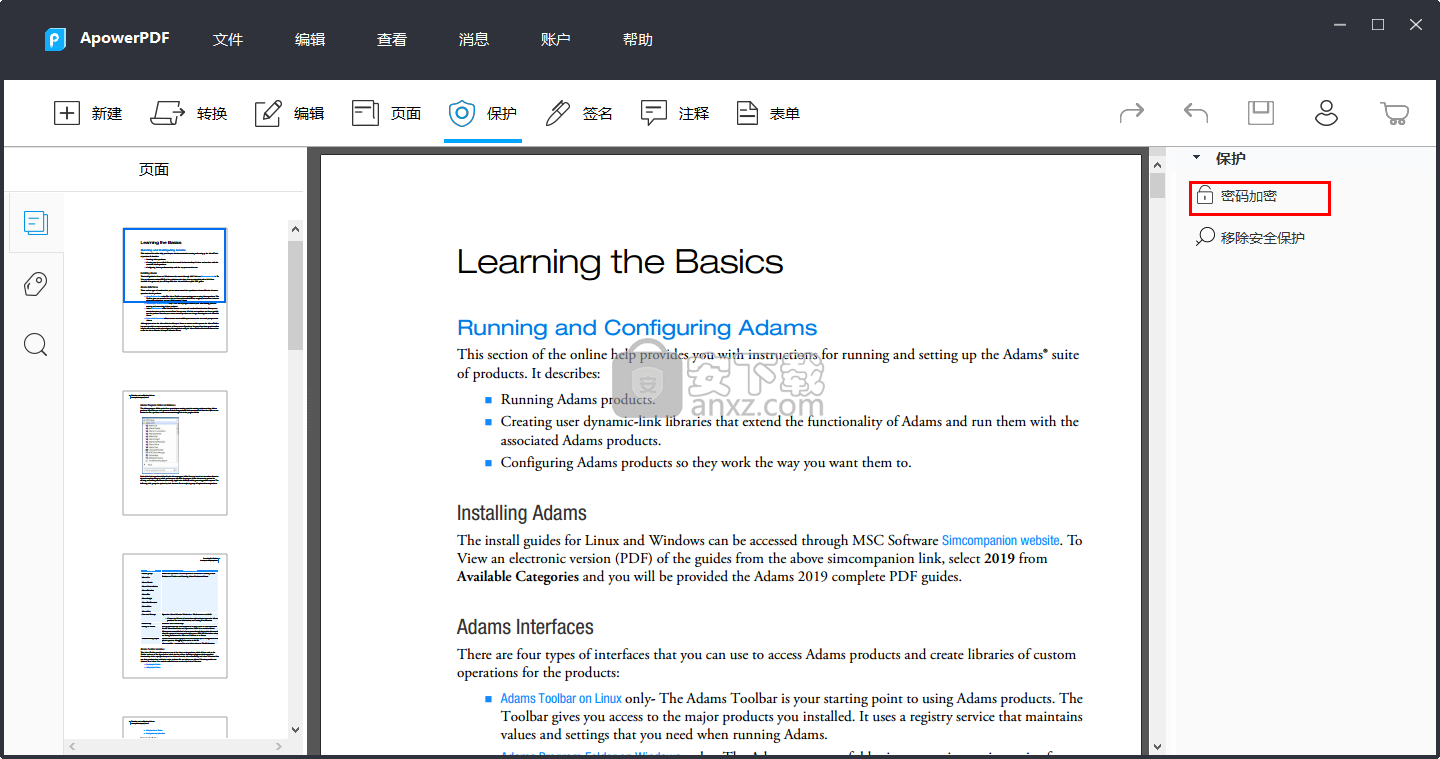Open the 账户 menu

tap(556, 40)
